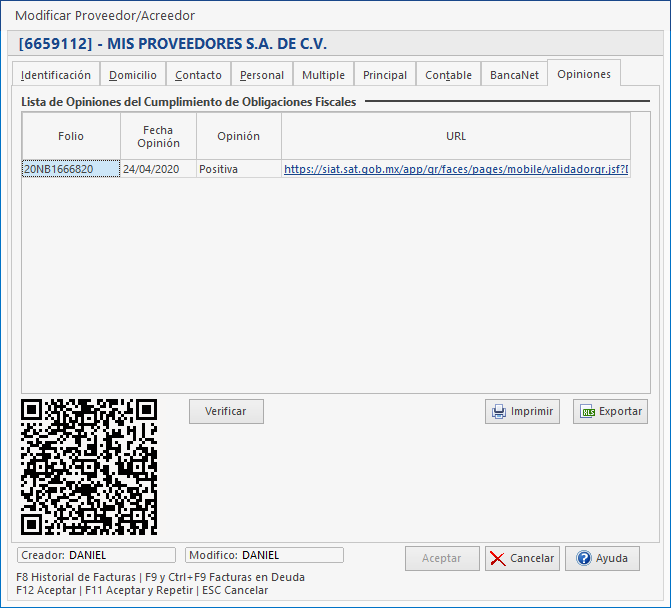Switch to the Identificación tab
The height and width of the screenshot is (608, 671).
click(56, 75)
